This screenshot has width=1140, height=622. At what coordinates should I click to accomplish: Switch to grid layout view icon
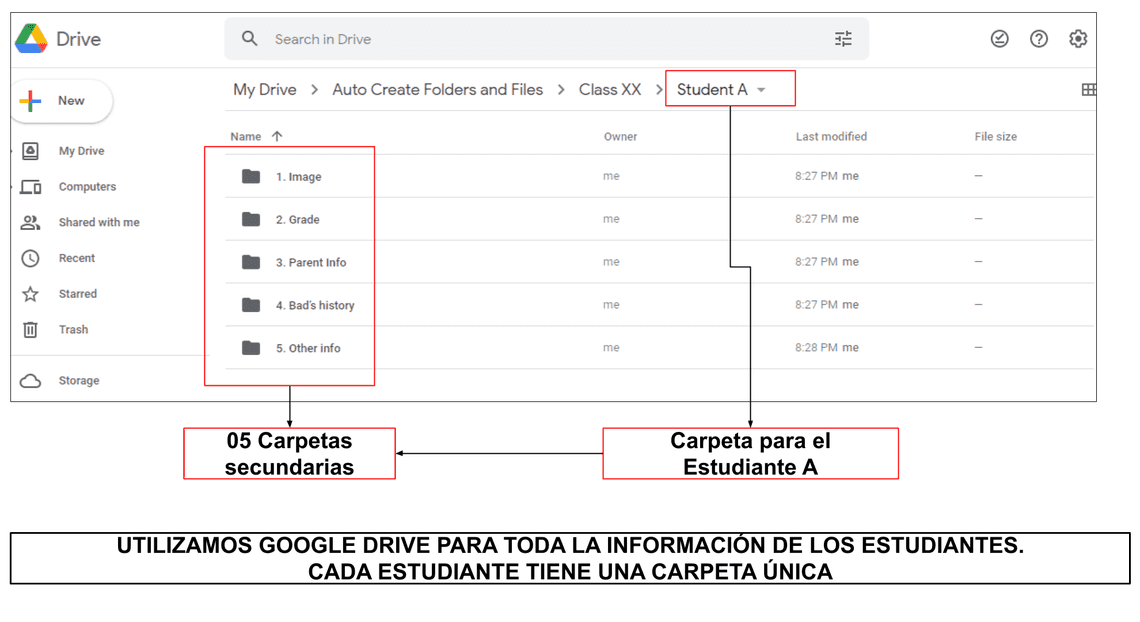pos(1088,90)
